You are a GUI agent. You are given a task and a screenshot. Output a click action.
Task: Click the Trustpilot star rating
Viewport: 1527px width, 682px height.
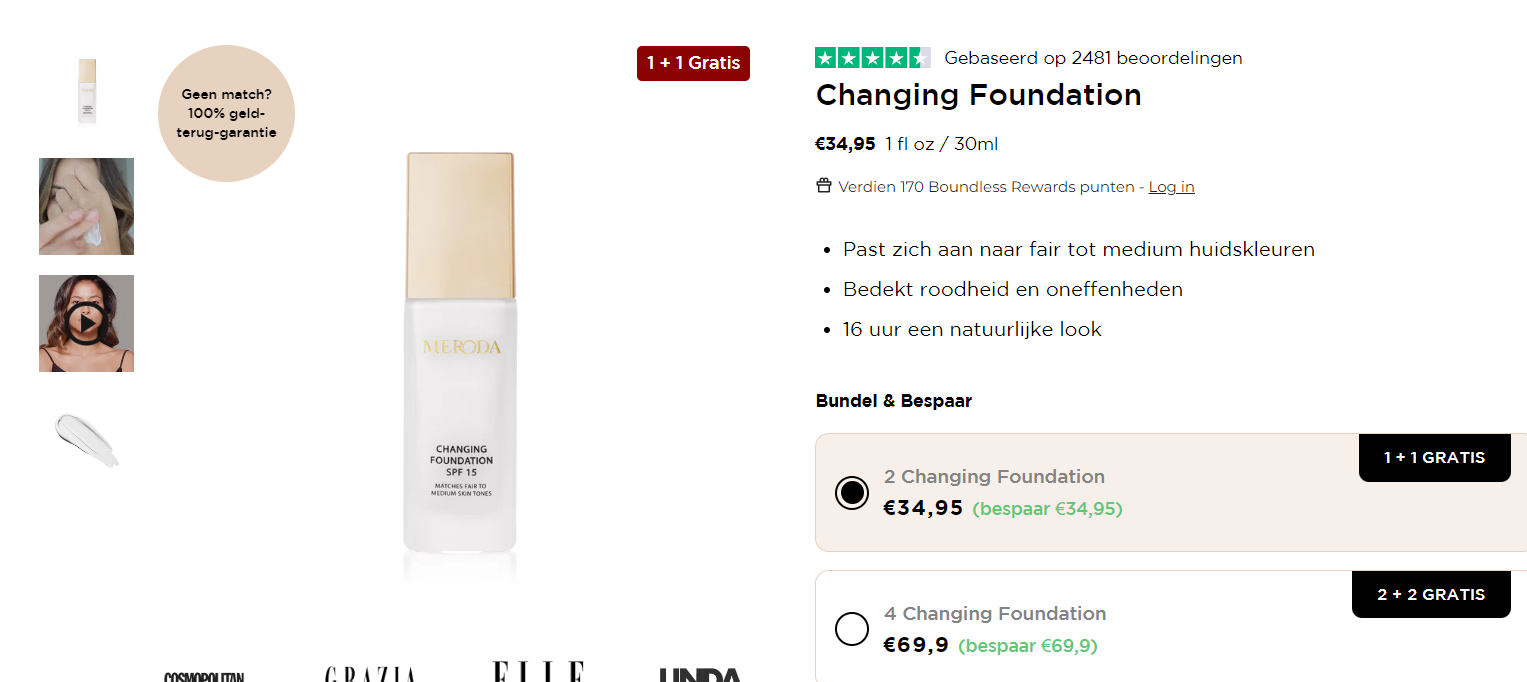[872, 58]
